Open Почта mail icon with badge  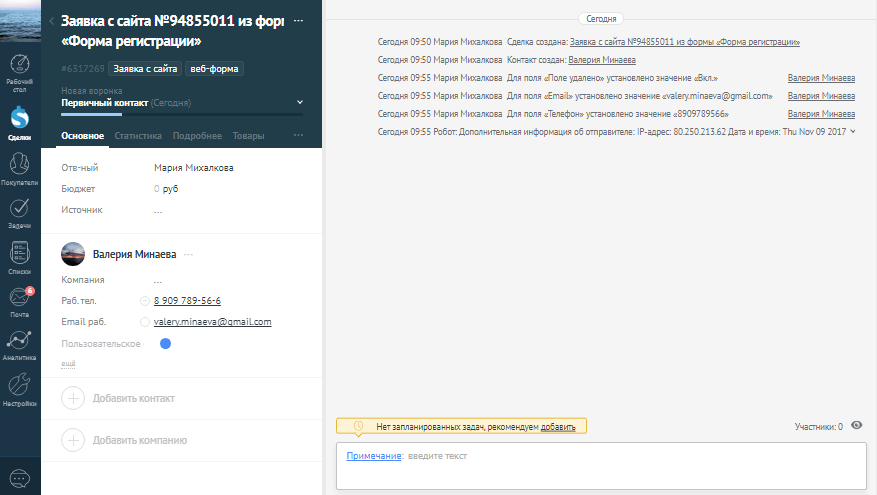19,299
